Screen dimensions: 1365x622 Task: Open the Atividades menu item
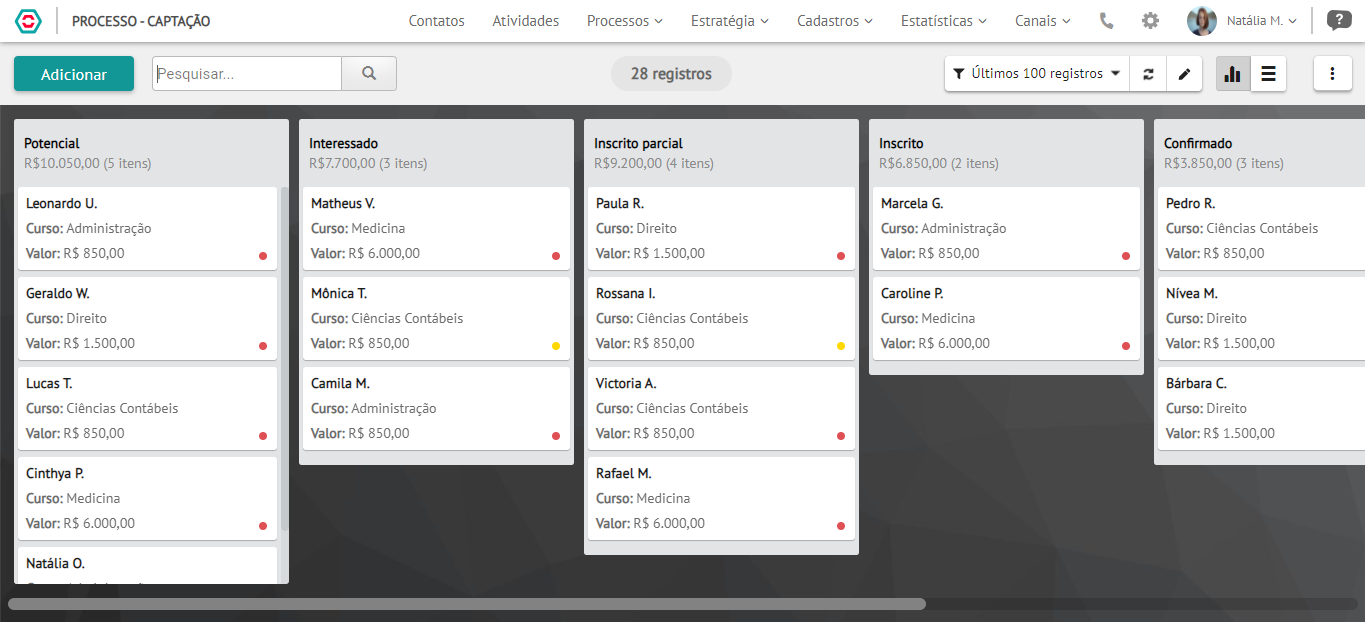click(526, 20)
